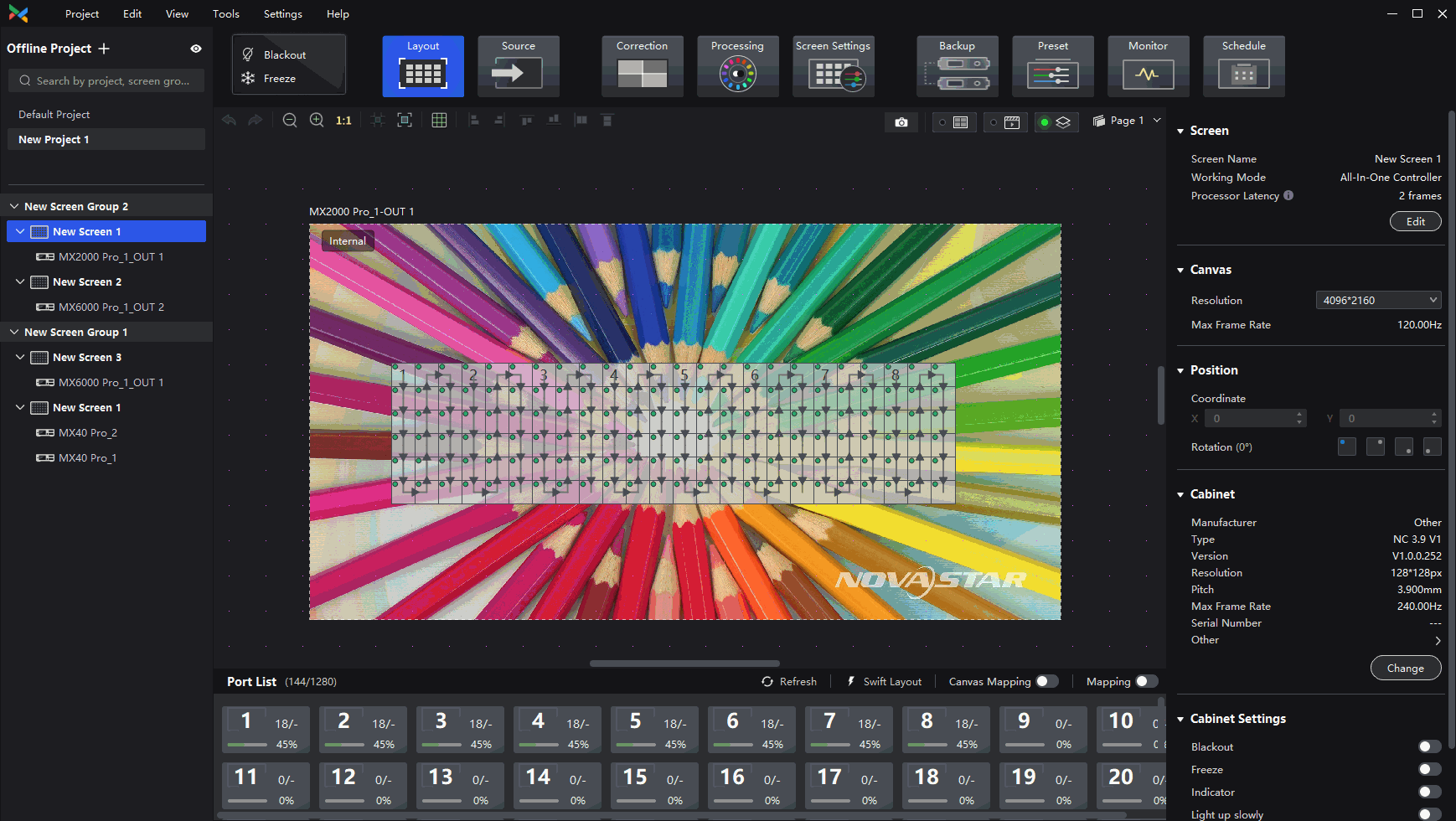Click the Edit button in the Screen section
This screenshot has width=1456, height=821.
1416,221
